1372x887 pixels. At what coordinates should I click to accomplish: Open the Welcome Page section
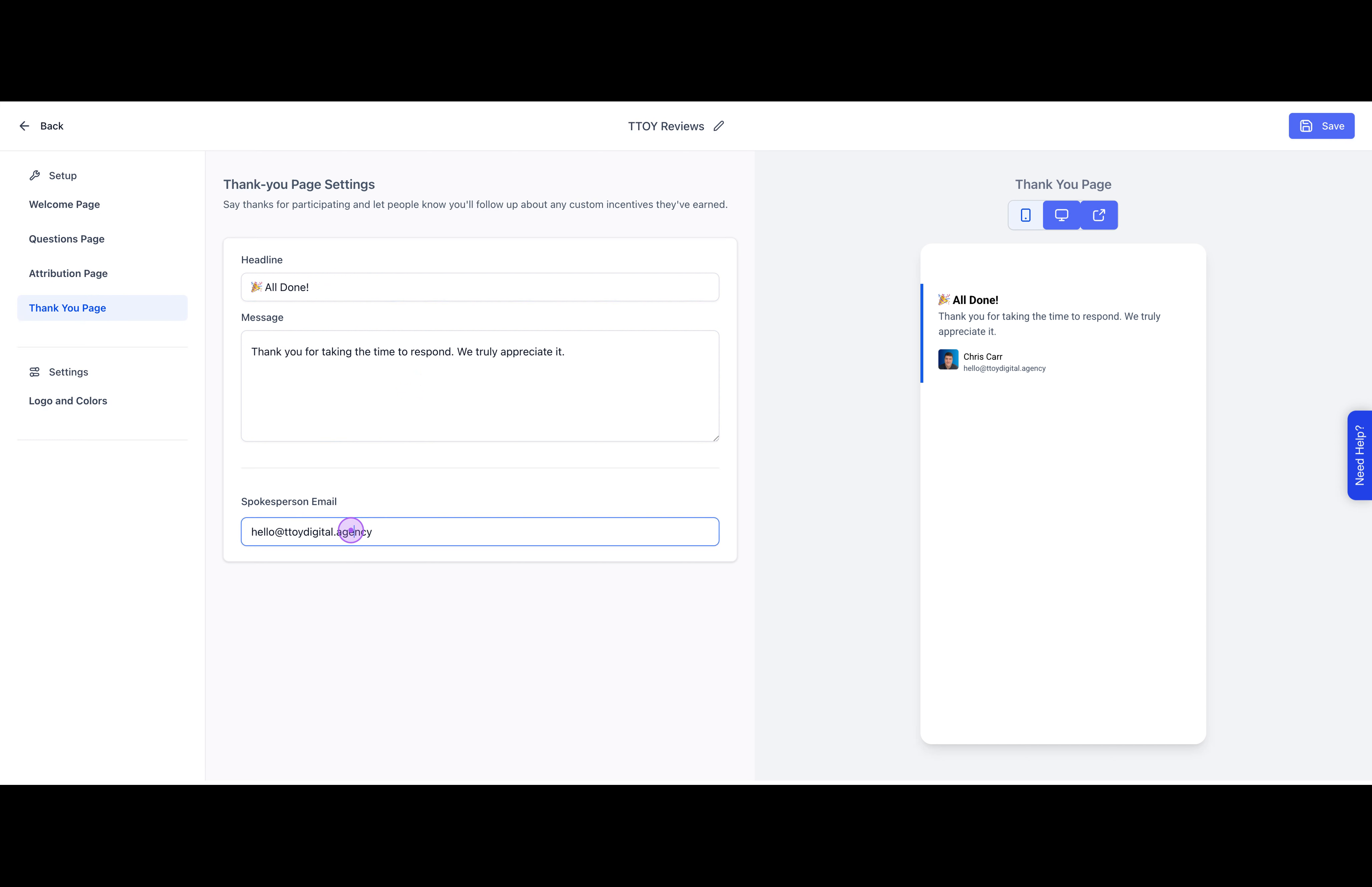[x=64, y=205]
